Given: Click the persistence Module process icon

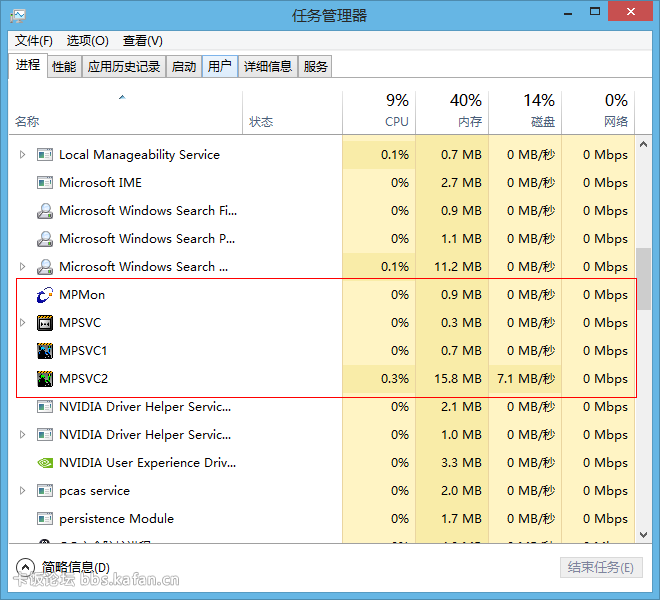Looking at the screenshot, I should coord(44,519).
